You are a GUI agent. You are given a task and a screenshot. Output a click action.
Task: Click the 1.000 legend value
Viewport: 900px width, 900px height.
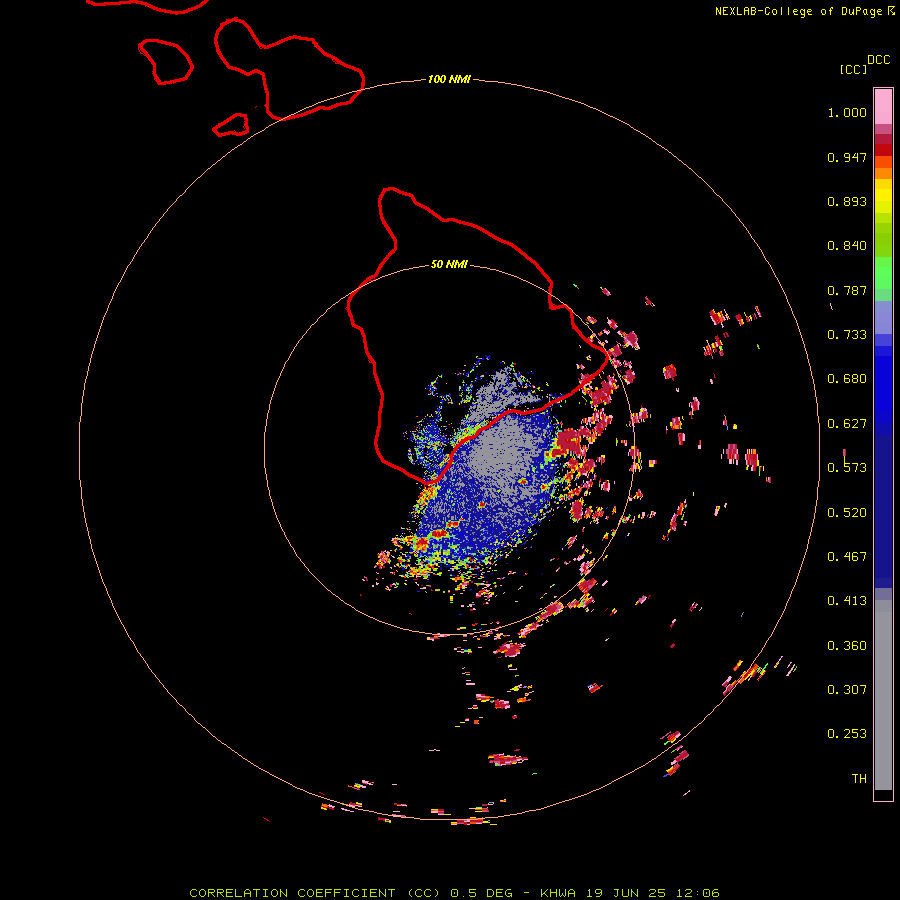click(x=847, y=112)
